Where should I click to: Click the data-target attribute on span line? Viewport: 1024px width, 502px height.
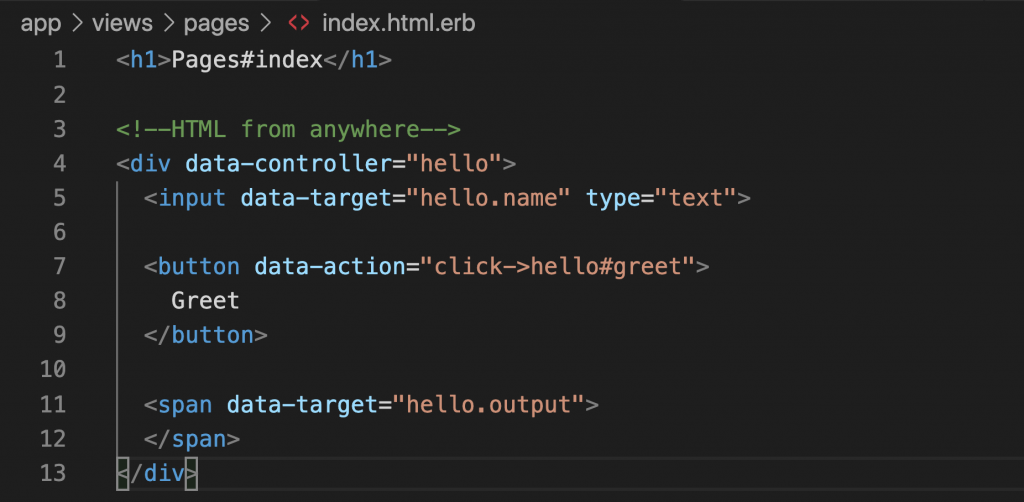[302, 405]
